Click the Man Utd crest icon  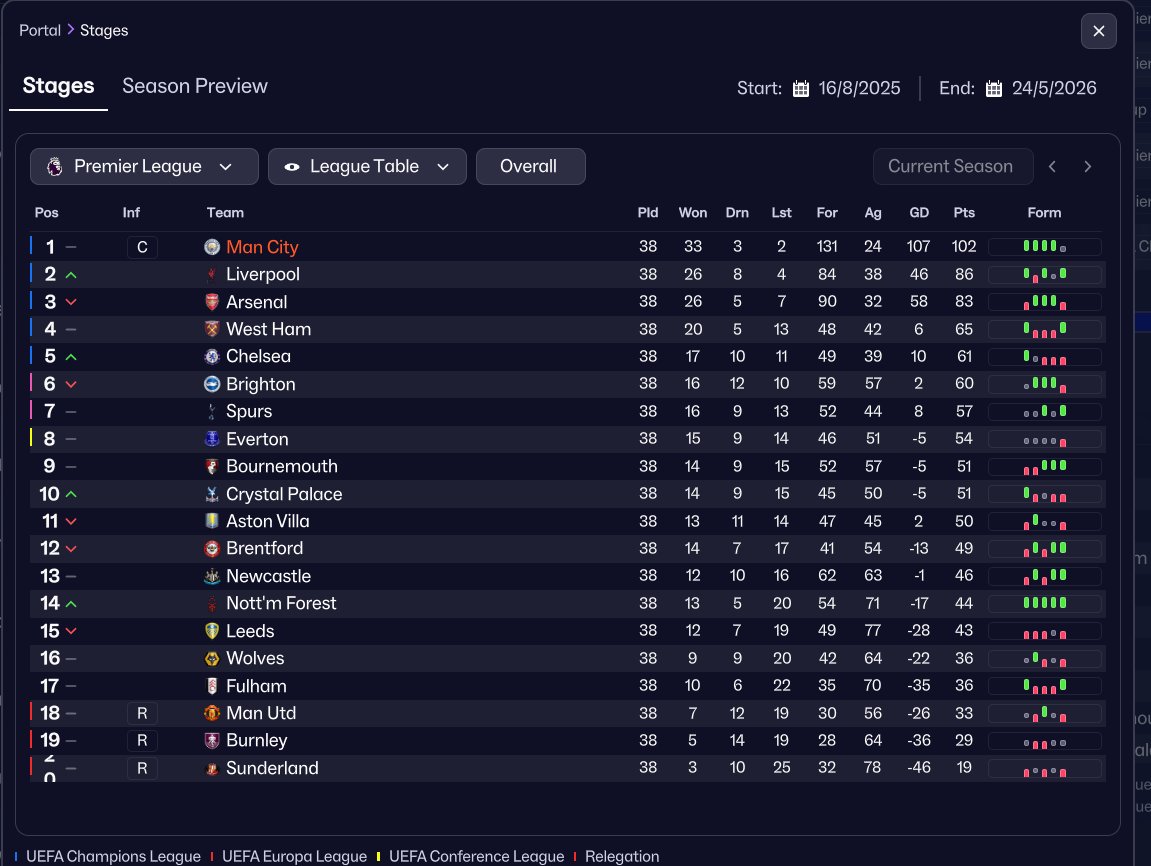[211, 713]
